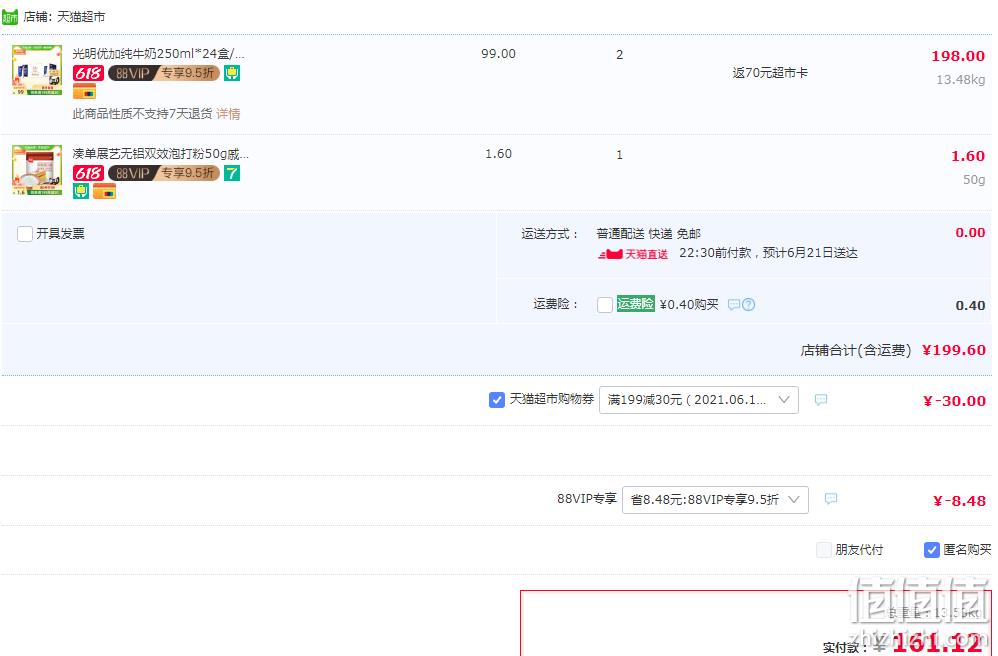This screenshot has width=998, height=656.
Task: Click the 运送方式 label
Action: click(x=550, y=234)
